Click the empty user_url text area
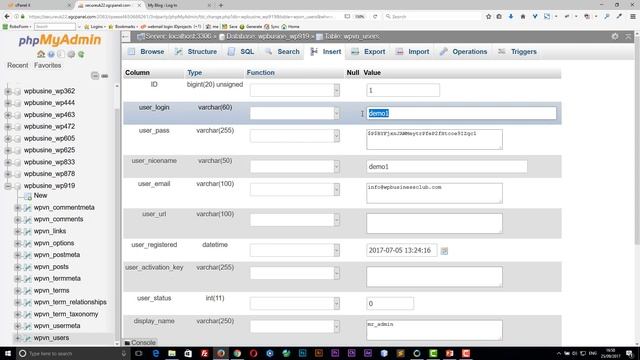The height and width of the screenshot is (360, 640). pos(434,223)
